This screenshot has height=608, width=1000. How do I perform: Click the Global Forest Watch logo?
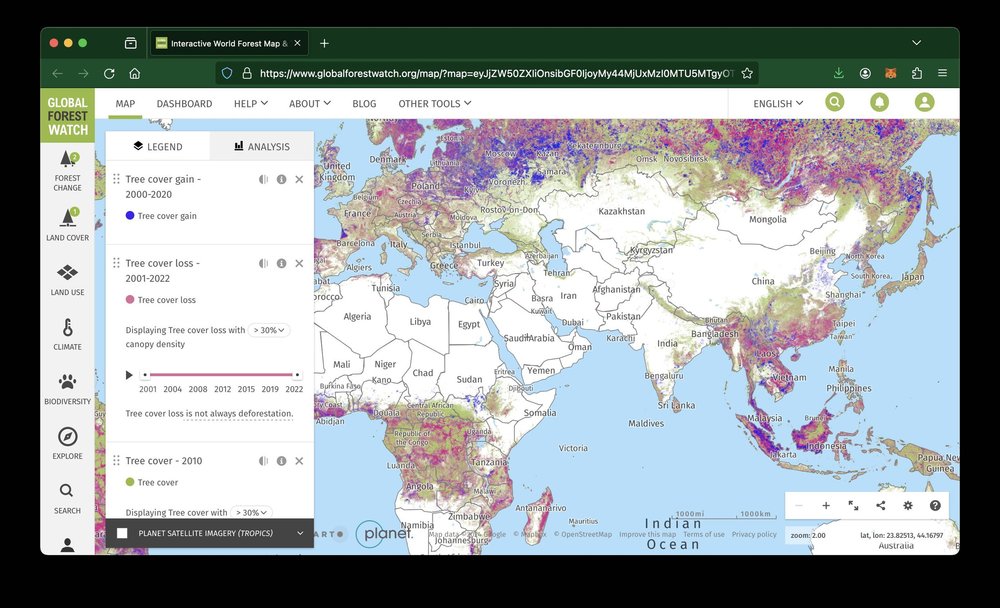(x=68, y=115)
